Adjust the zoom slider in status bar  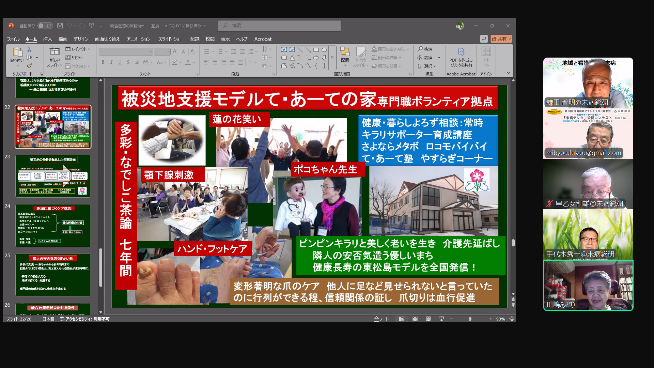pos(470,319)
